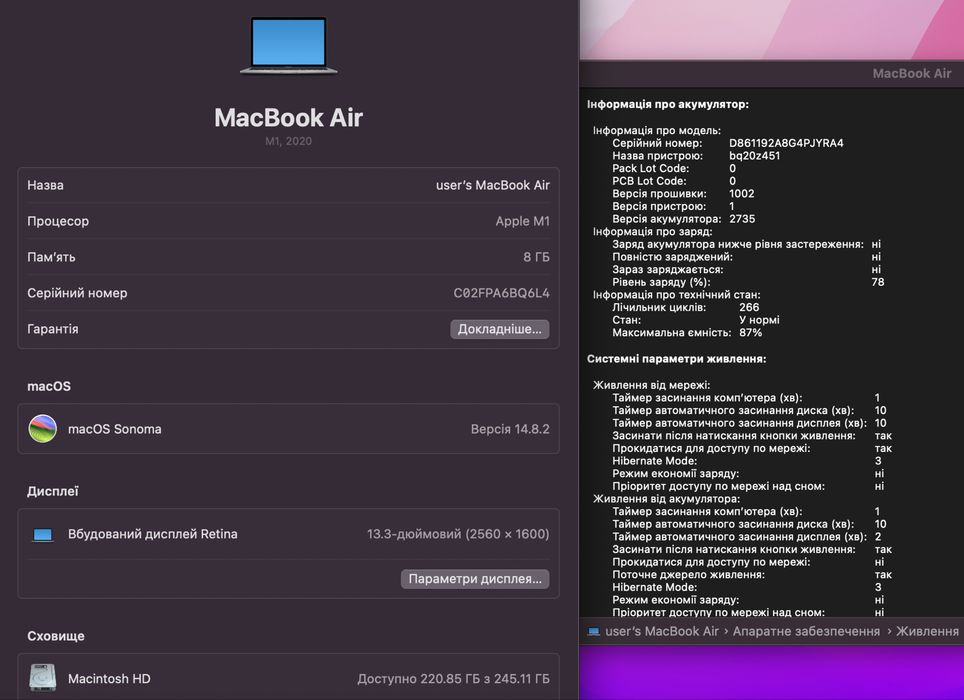The image size is (964, 700).
Task: Click Назва пристрою label
Action: 657,155
